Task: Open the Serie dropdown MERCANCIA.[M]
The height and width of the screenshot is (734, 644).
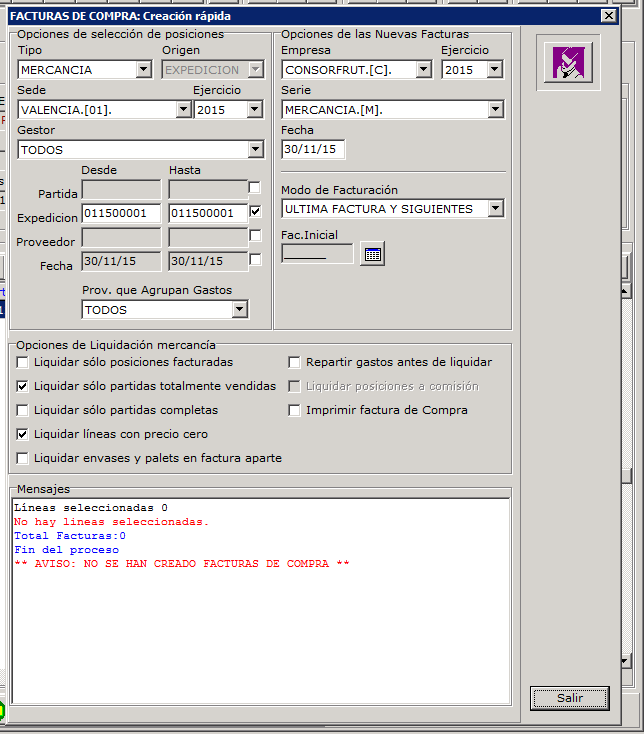Action: click(495, 110)
